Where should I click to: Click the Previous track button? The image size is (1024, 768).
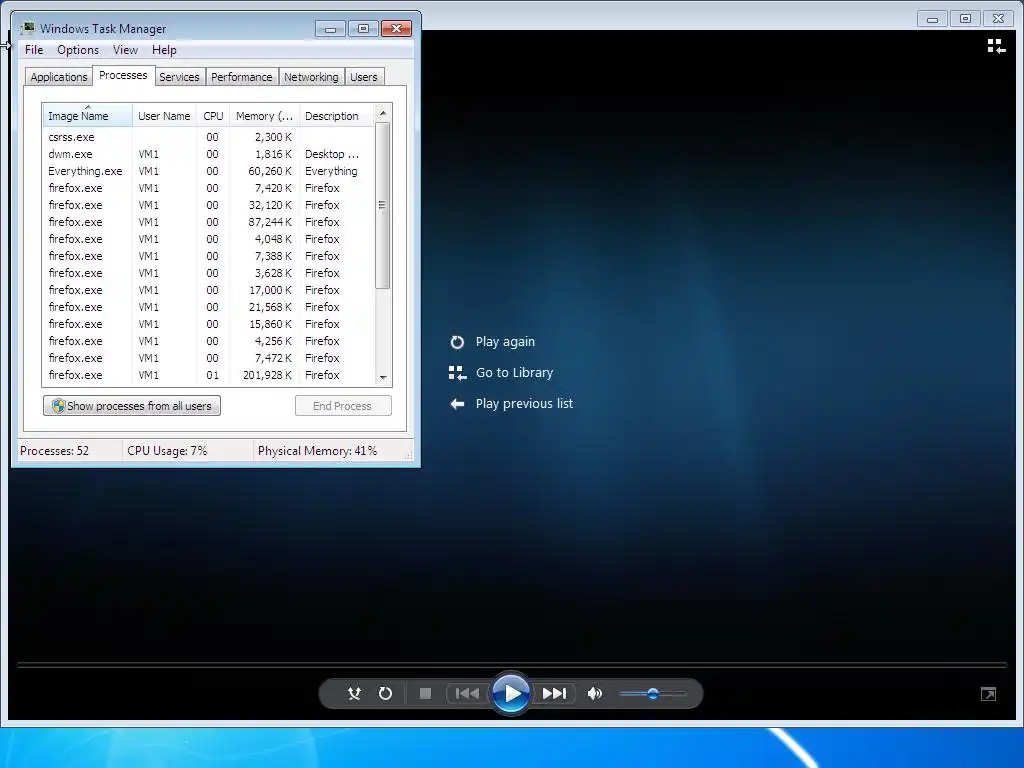466,694
